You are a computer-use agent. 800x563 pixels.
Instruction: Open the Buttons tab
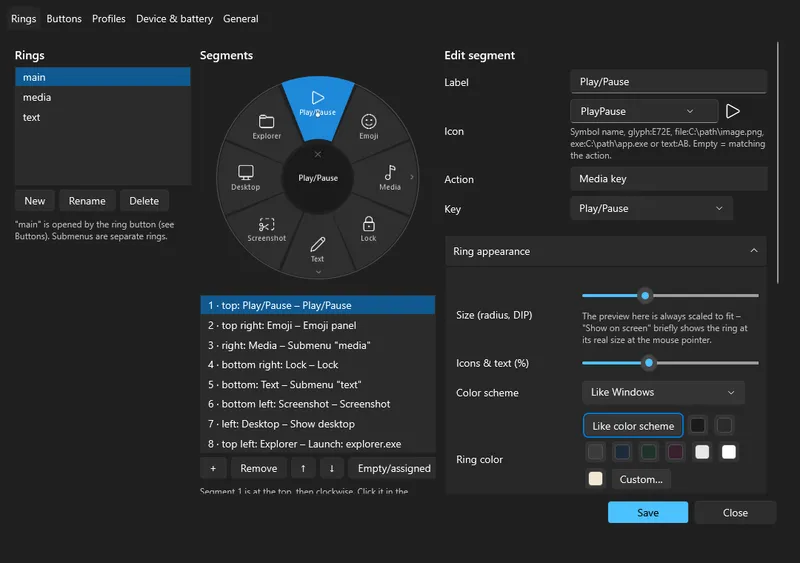pyautogui.click(x=64, y=19)
